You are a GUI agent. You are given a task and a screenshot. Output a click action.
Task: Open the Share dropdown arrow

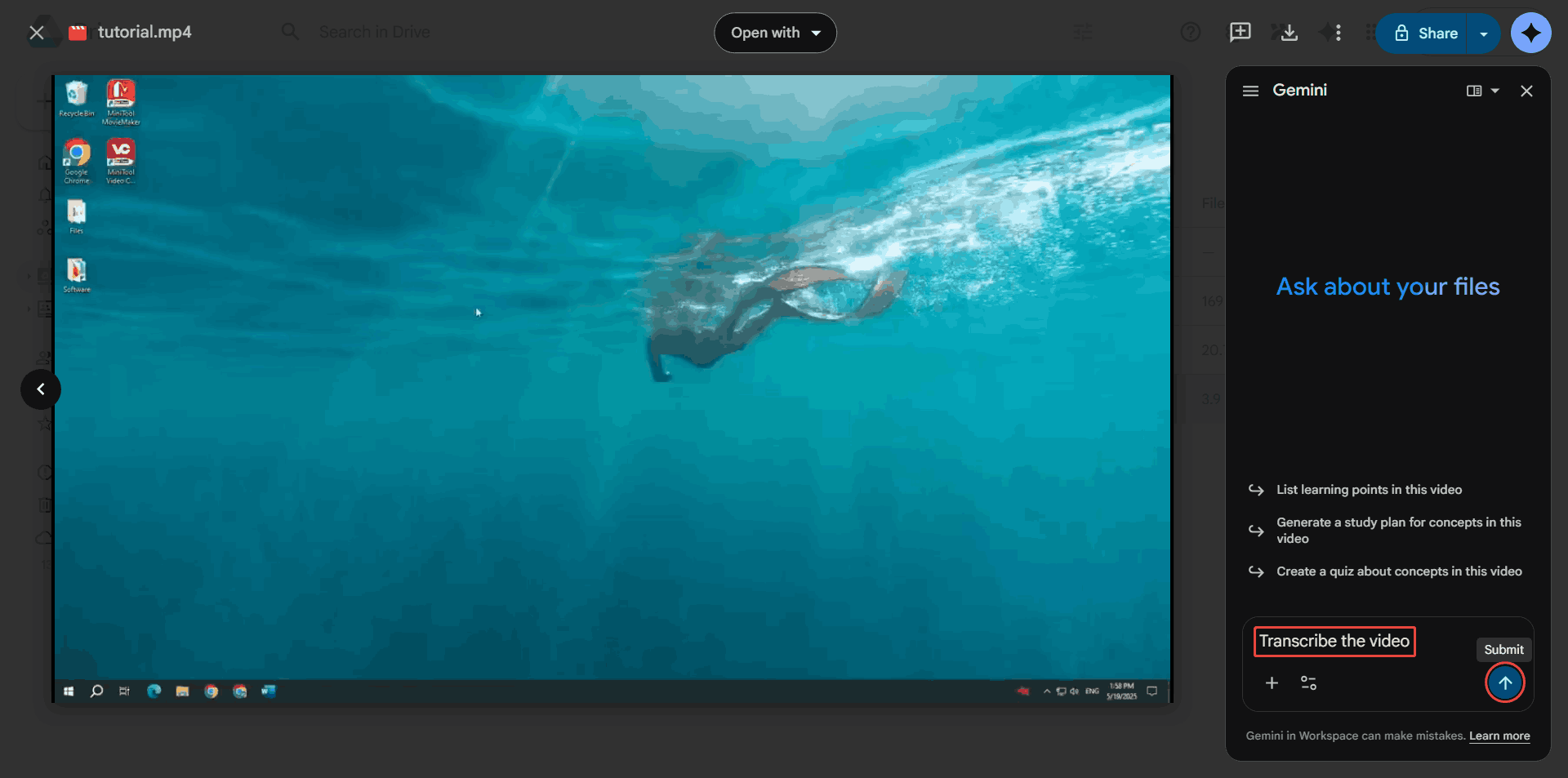tap(1485, 33)
